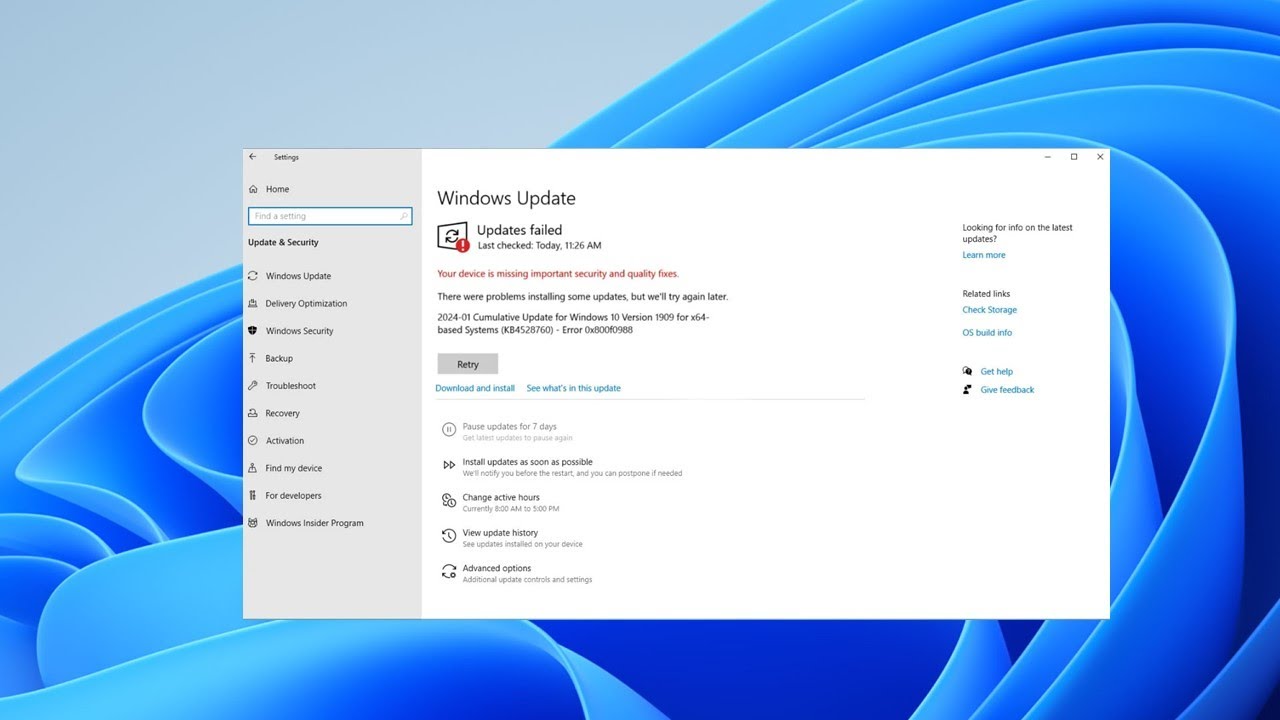The height and width of the screenshot is (720, 1280).
Task: Click the Update & Security section title
Action: point(283,243)
